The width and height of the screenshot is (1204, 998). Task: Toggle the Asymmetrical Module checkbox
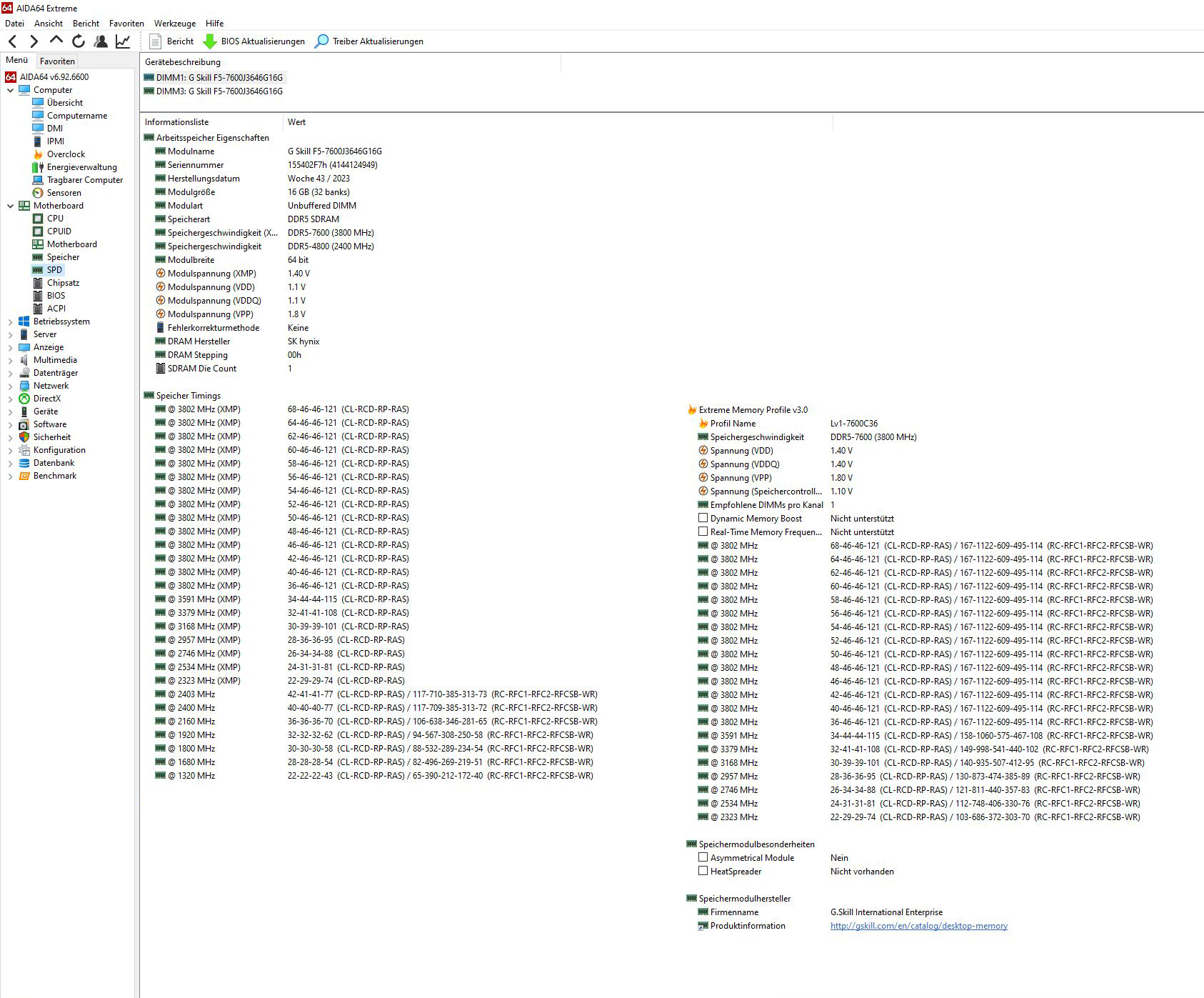pyautogui.click(x=703, y=857)
